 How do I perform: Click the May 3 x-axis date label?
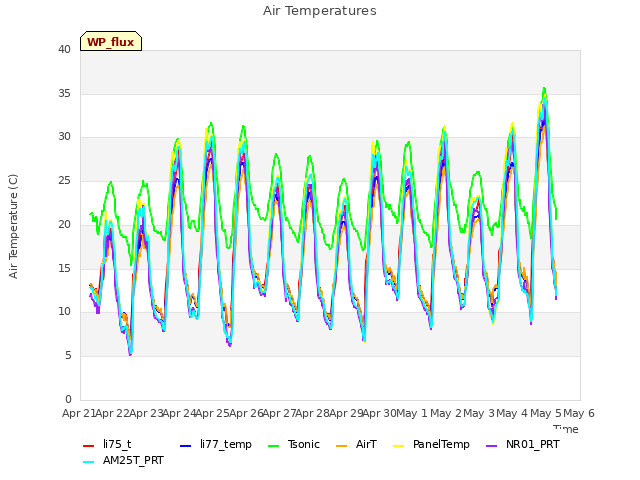479,413
